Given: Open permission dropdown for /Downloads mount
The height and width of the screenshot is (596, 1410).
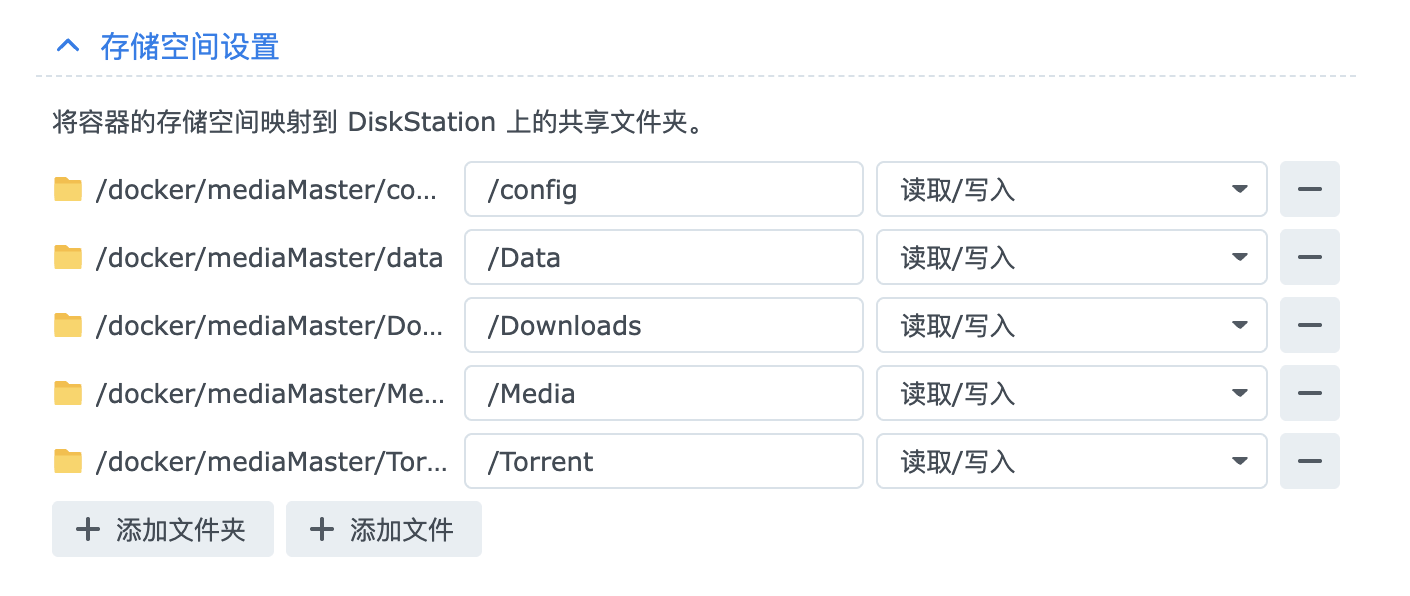Looking at the screenshot, I should tap(1071, 325).
